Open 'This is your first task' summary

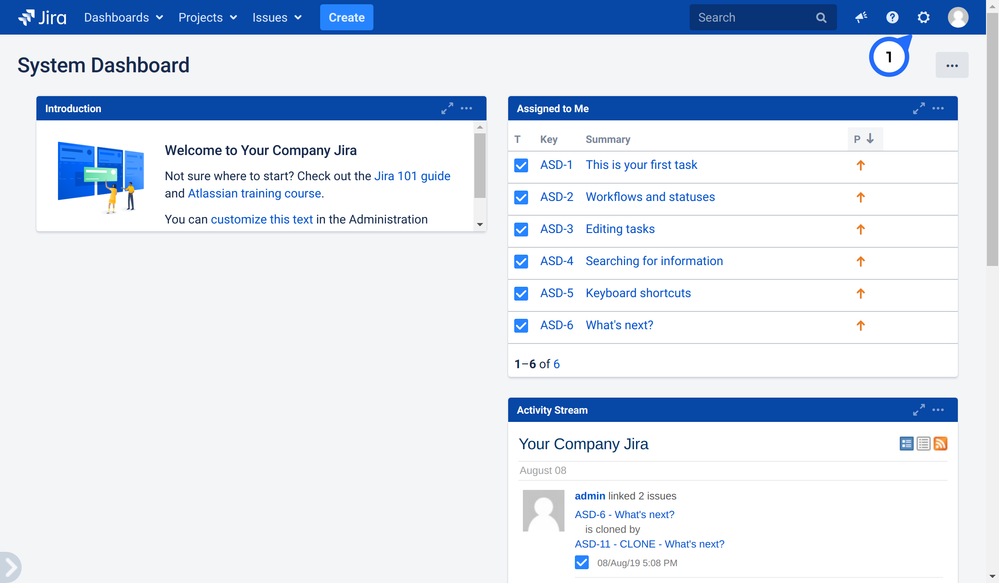[642, 165]
